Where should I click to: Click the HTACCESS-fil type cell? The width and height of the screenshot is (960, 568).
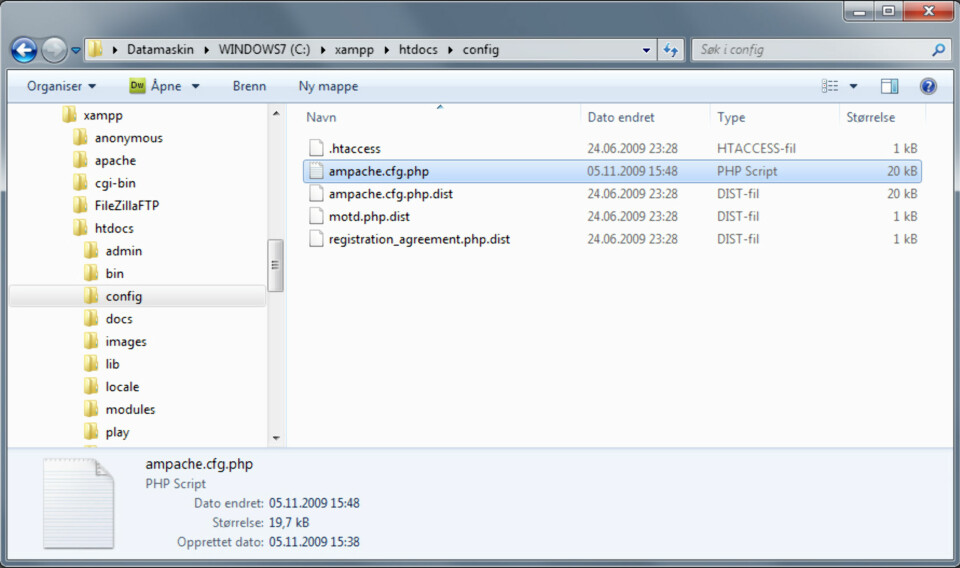[756, 148]
